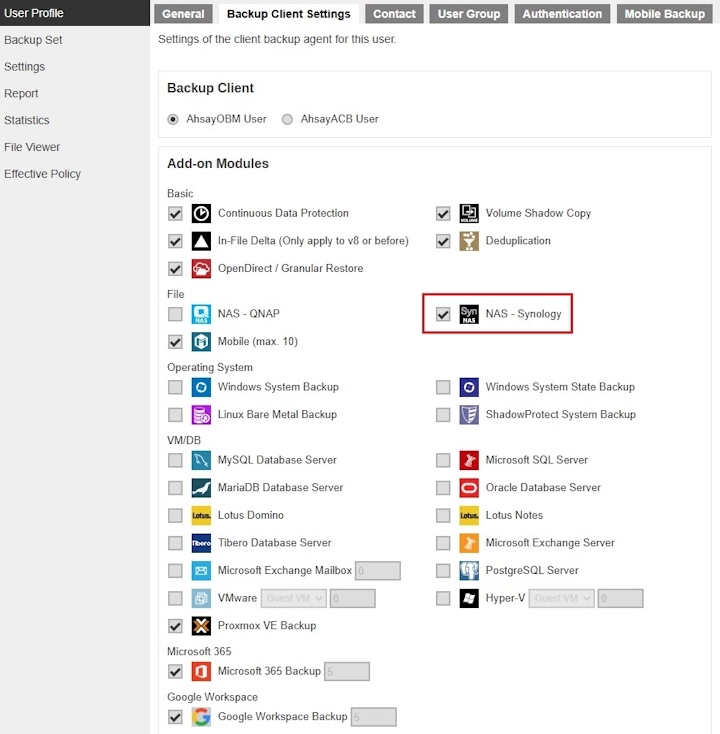Click the Proxmox VE Backup icon
Screen dimensions: 720x734
pyautogui.click(x=201, y=626)
